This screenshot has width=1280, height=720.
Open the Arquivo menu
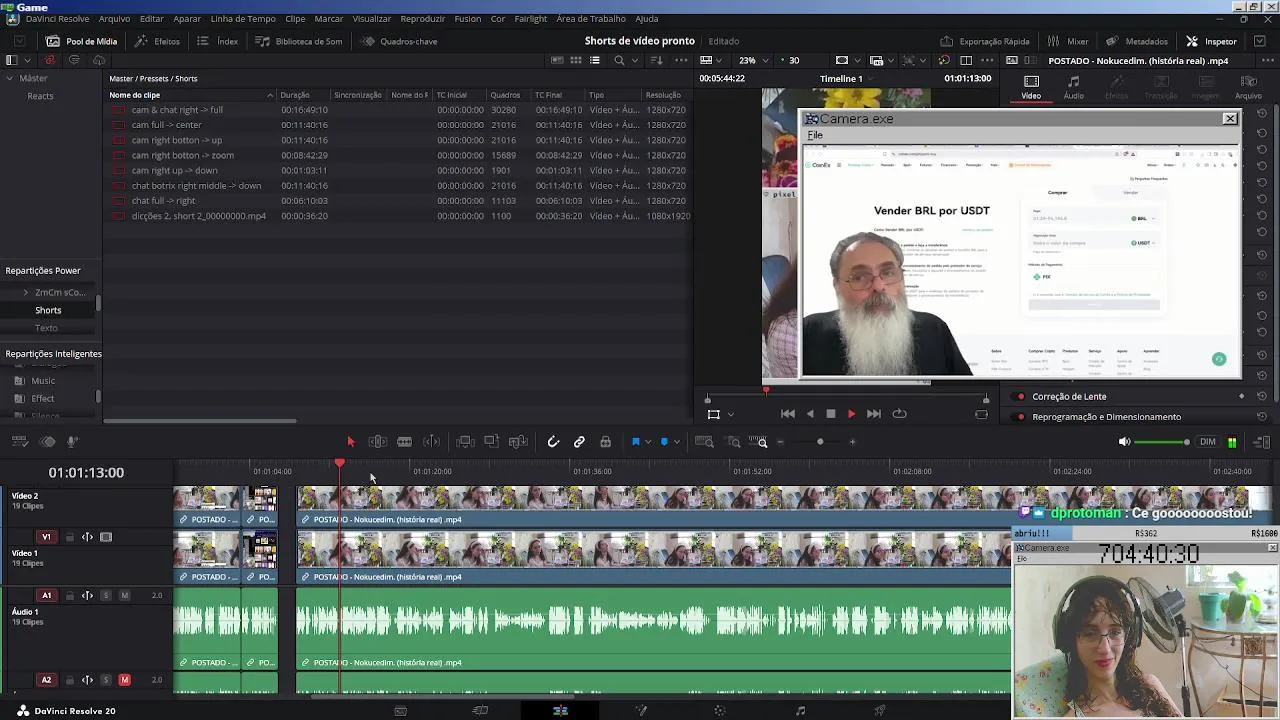pyautogui.click(x=114, y=19)
